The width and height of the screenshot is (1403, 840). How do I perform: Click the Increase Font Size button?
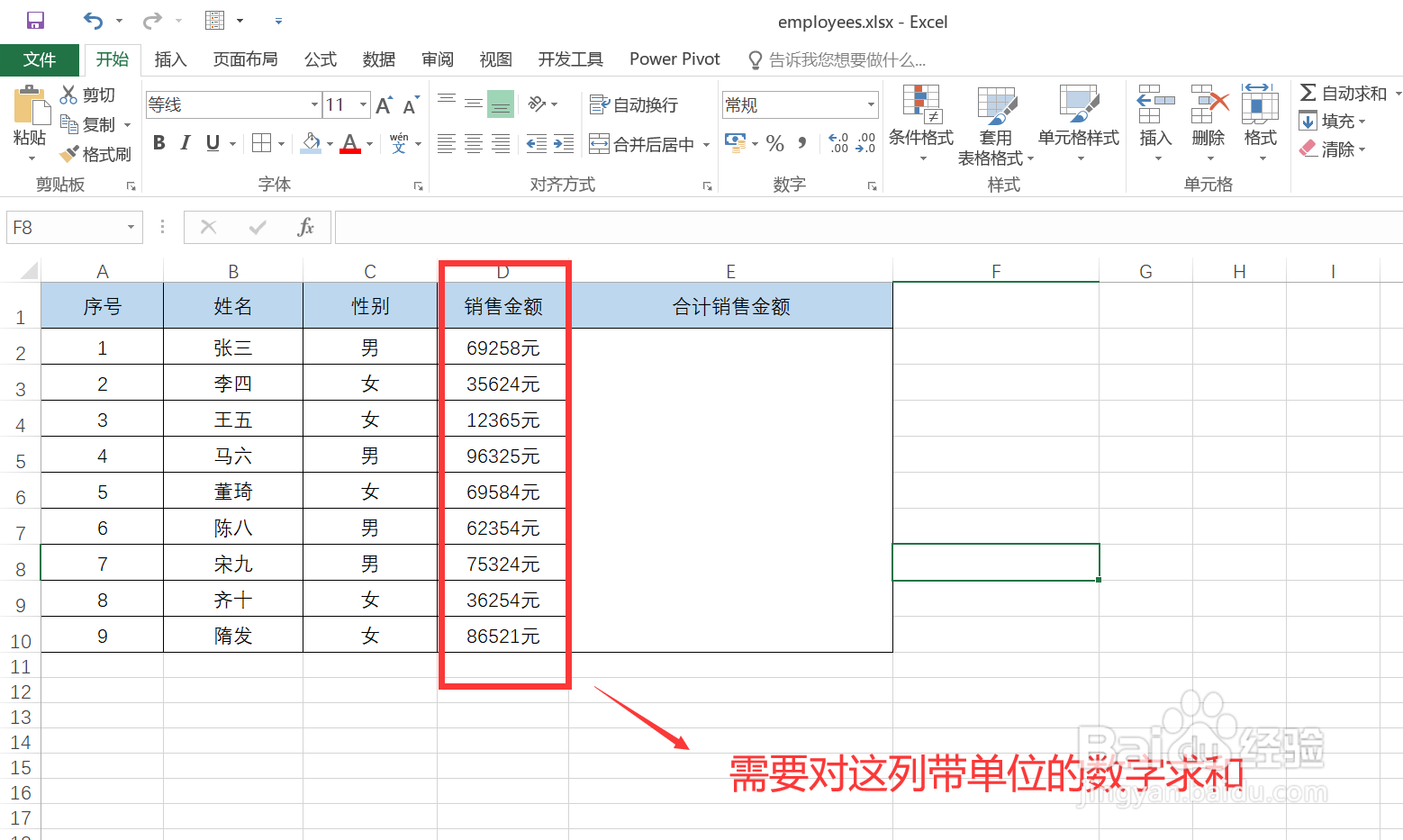pyautogui.click(x=382, y=104)
